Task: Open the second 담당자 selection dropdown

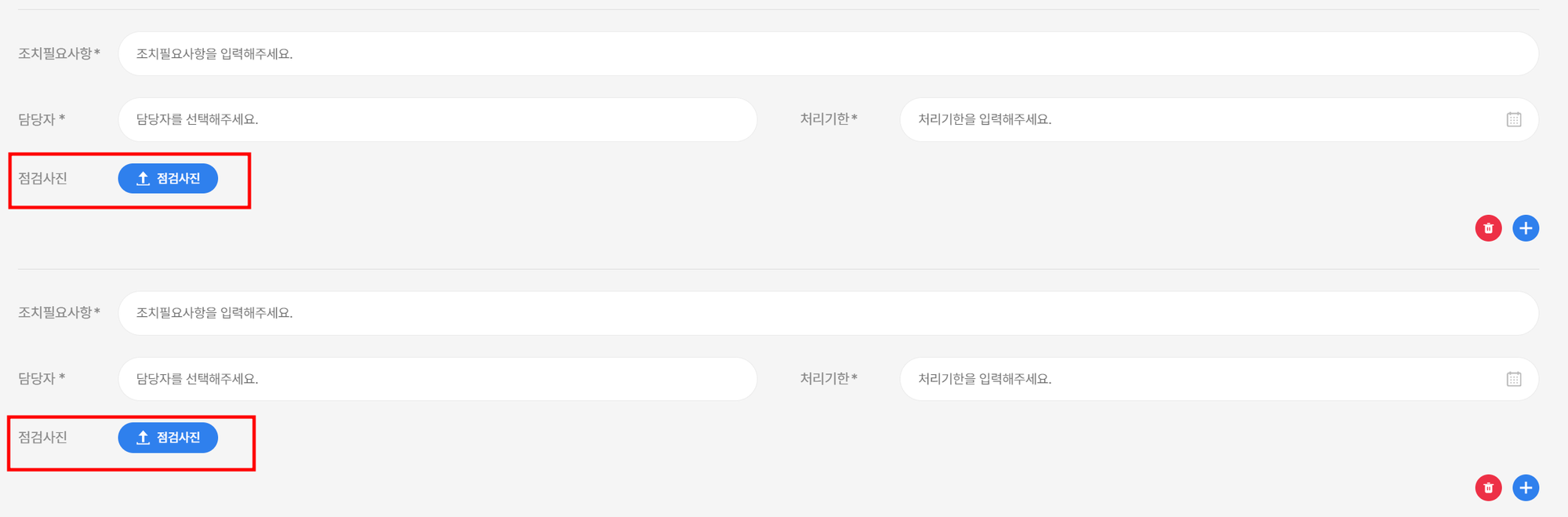Action: click(x=437, y=379)
